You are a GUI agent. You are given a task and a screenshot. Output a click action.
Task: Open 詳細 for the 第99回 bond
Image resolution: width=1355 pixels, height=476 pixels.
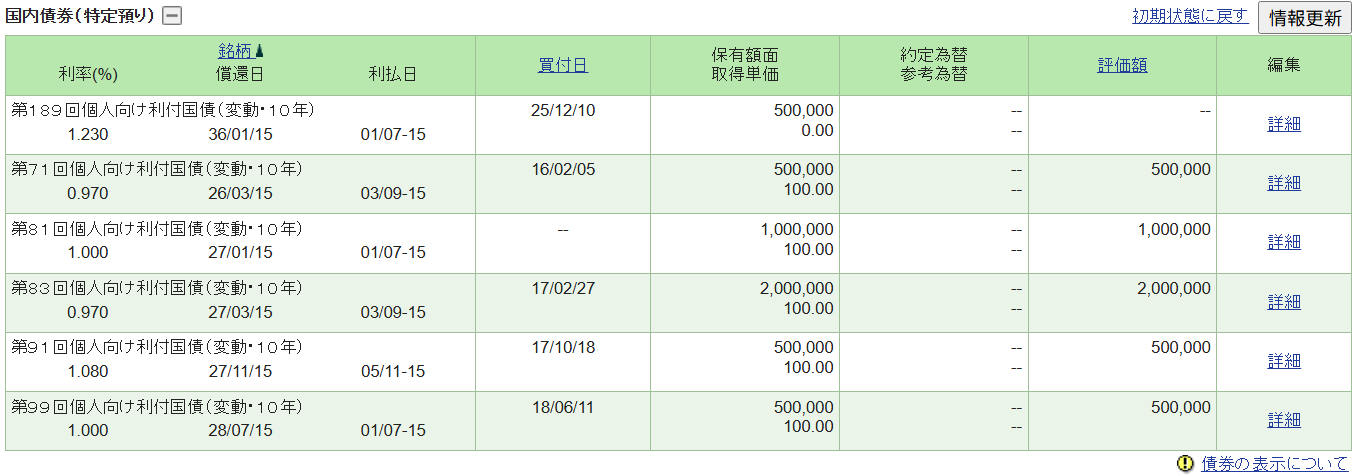pyautogui.click(x=1284, y=420)
